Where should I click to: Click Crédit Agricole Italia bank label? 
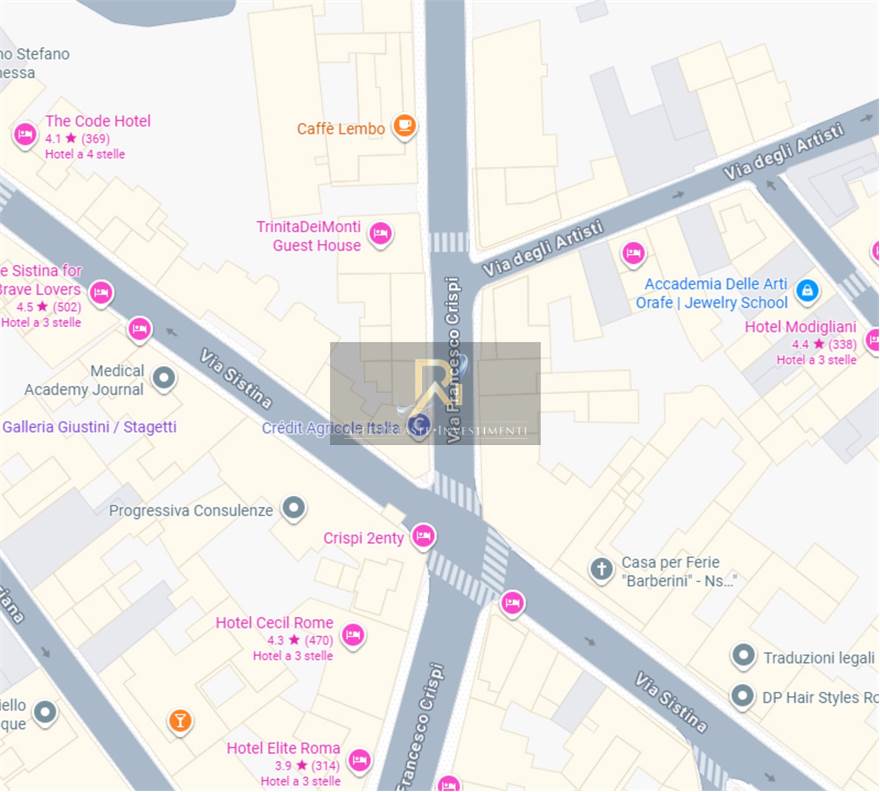pos(331,428)
